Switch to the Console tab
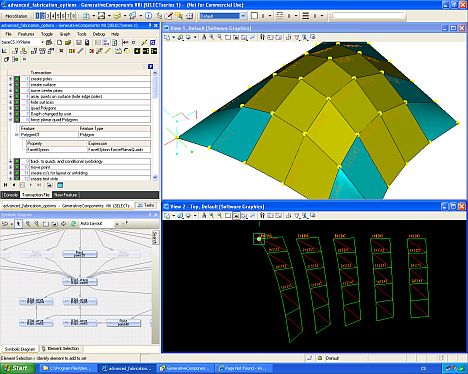This screenshot has height=374, width=468. pyautogui.click(x=10, y=195)
